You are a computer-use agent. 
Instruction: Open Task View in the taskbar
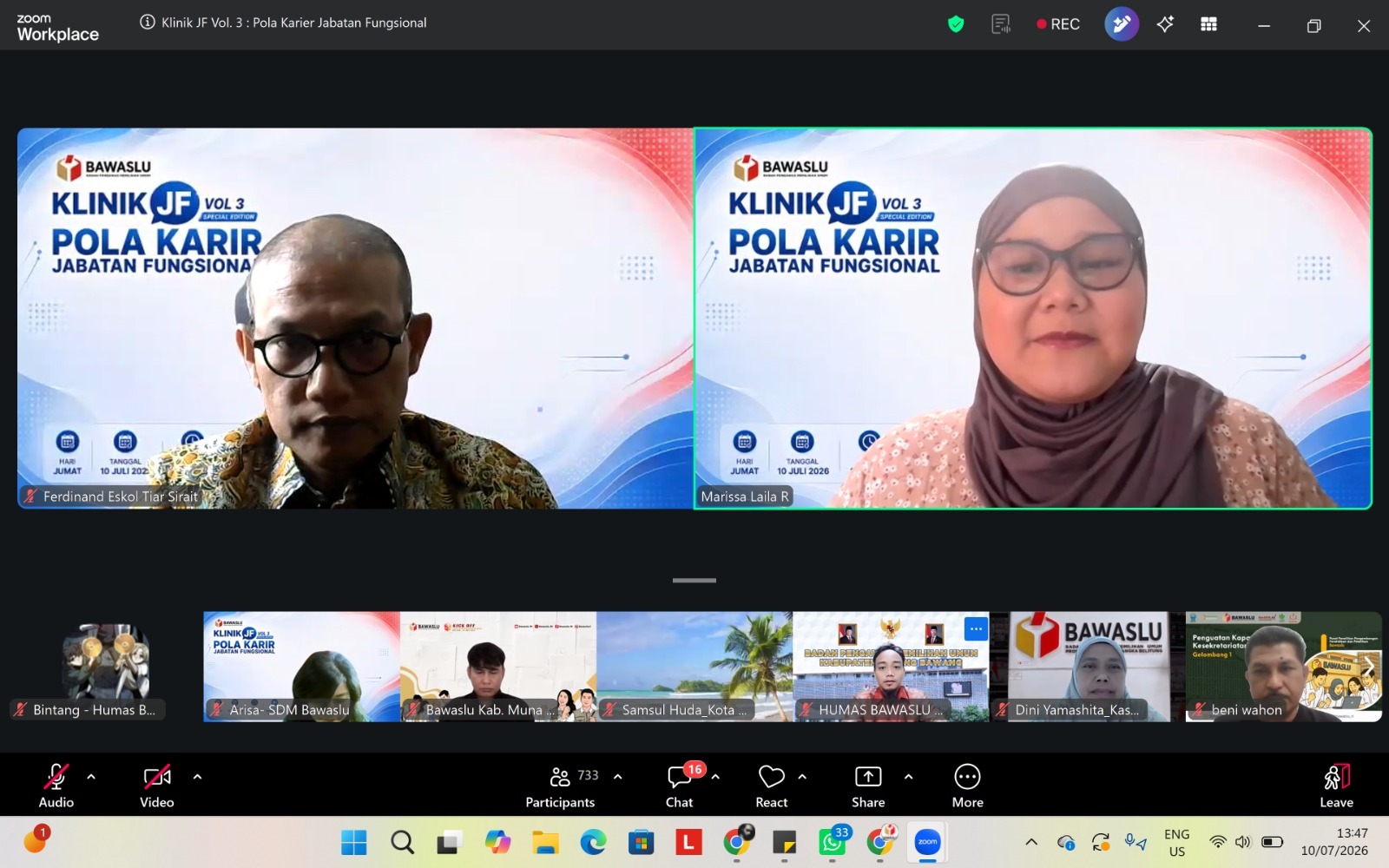(x=450, y=842)
